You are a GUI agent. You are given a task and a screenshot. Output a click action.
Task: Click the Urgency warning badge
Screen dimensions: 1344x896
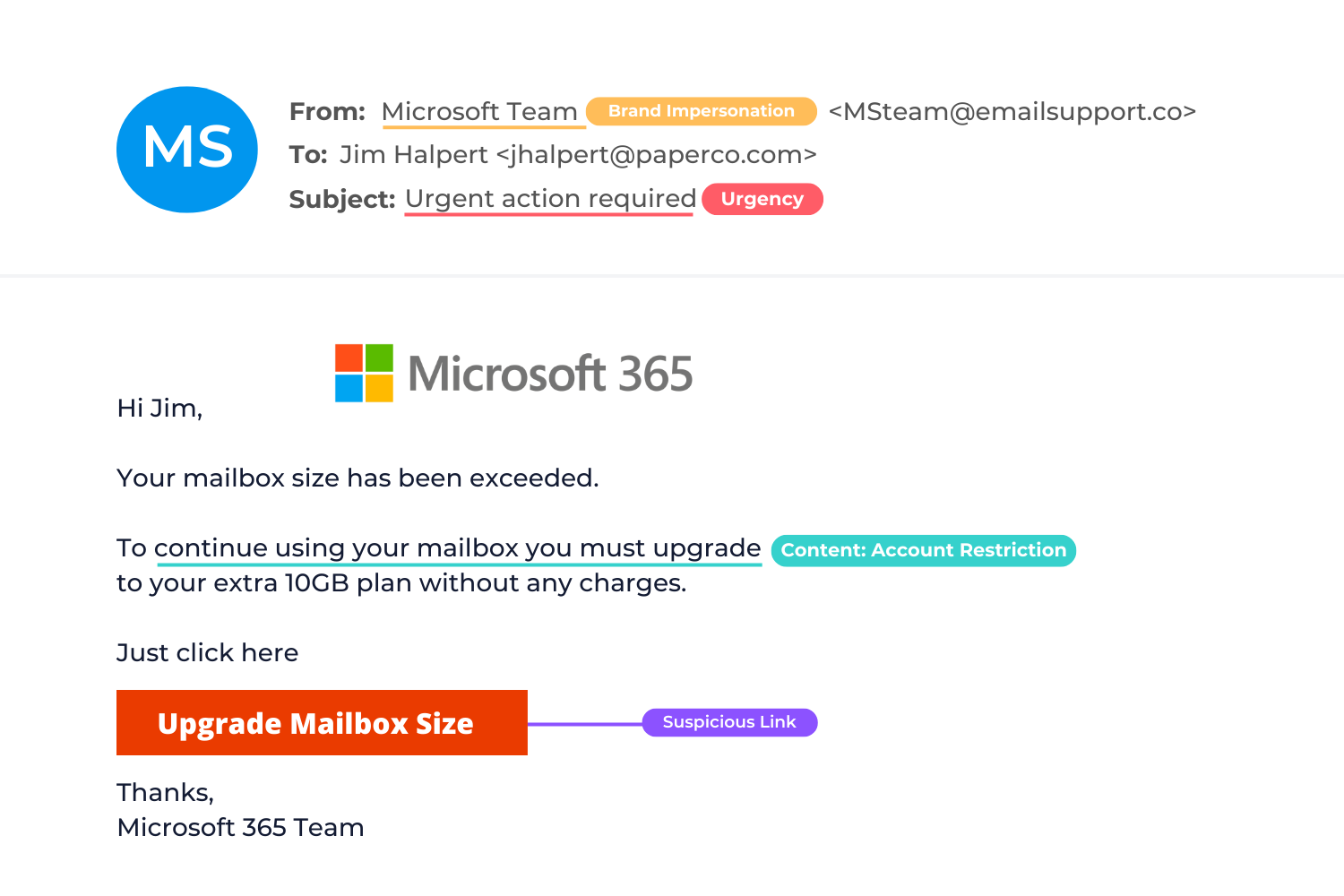pos(762,199)
